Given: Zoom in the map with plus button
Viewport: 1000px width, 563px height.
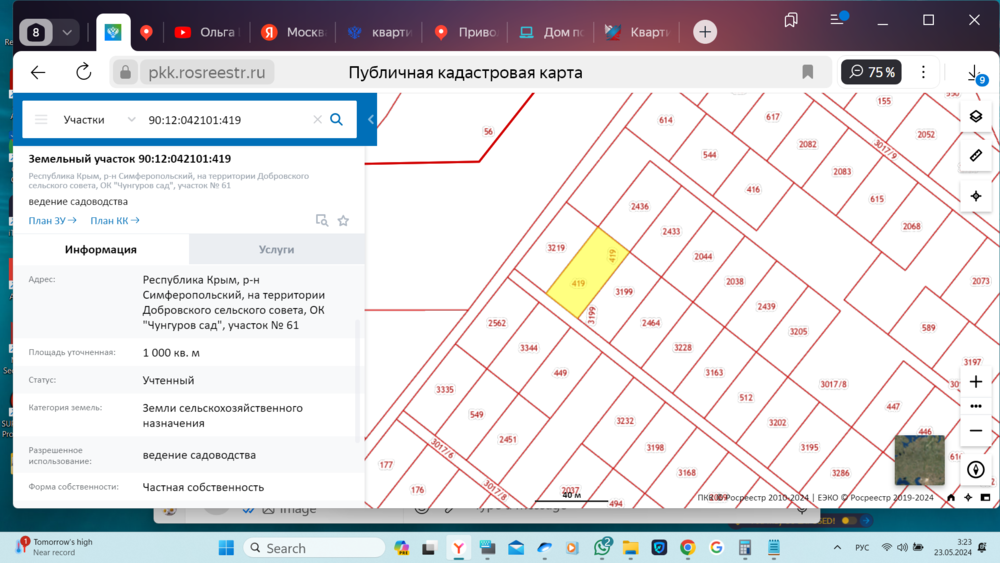Looking at the screenshot, I should (x=976, y=382).
